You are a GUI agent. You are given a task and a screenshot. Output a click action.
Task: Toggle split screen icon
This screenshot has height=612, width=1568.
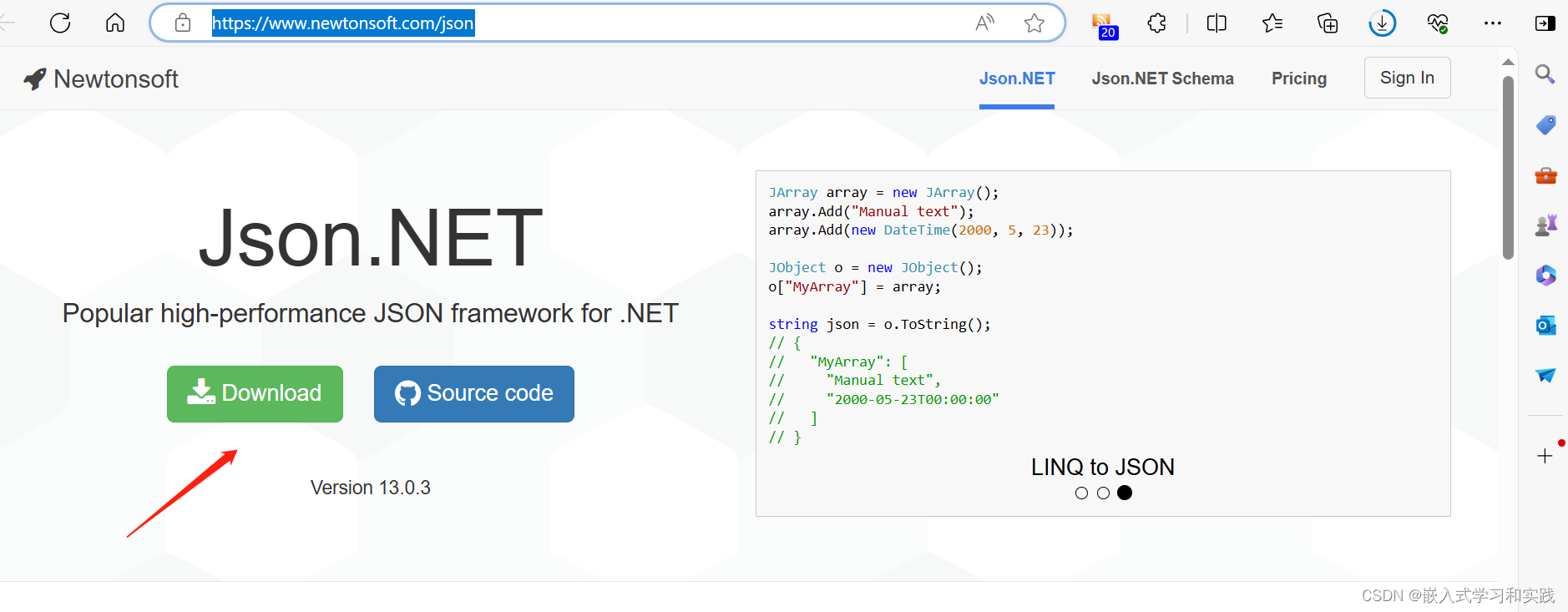point(1216,23)
